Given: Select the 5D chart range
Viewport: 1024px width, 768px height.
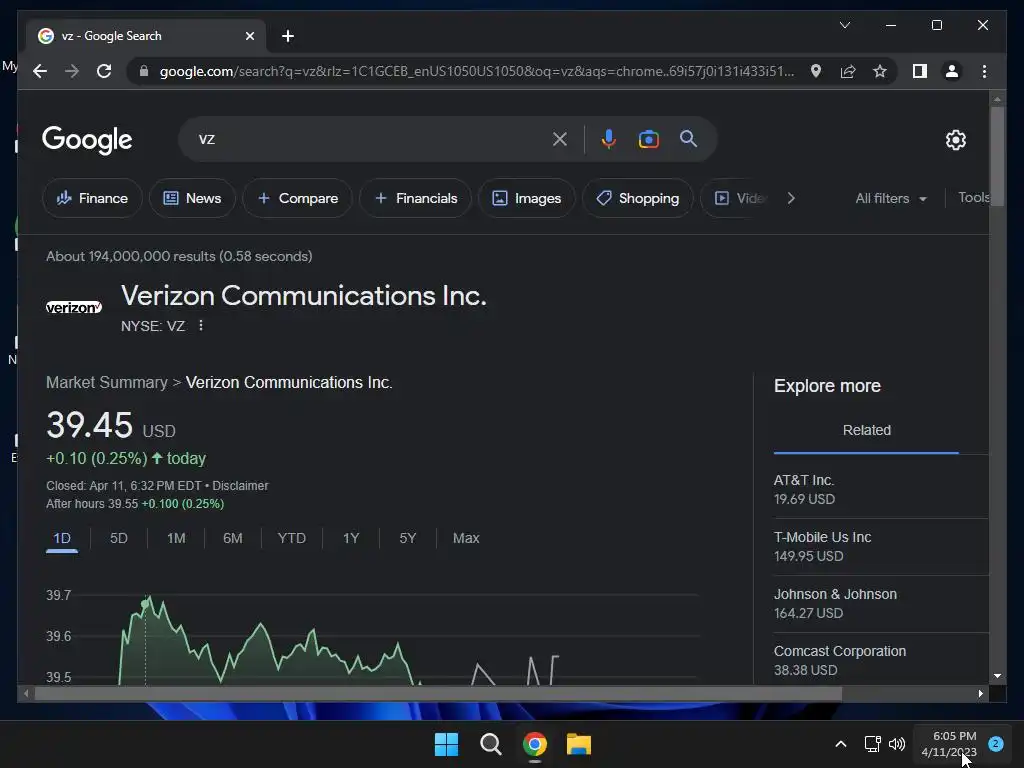Looking at the screenshot, I should click(119, 538).
